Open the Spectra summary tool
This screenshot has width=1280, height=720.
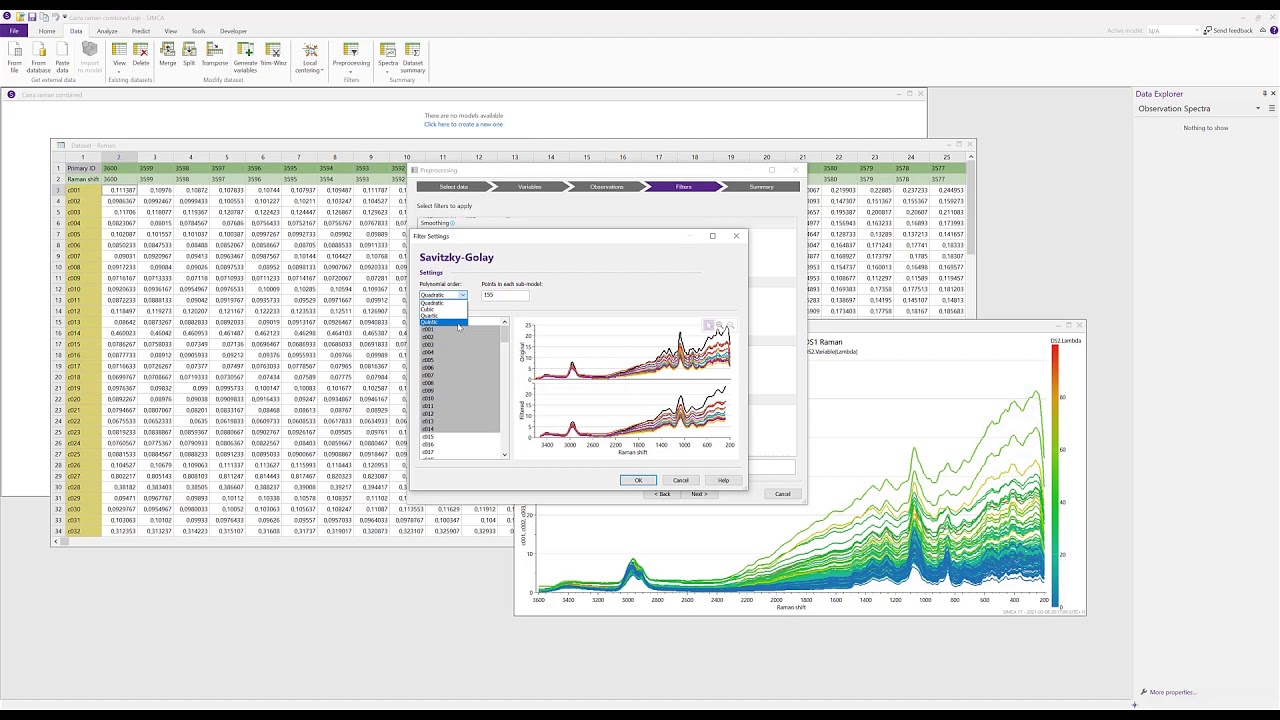[388, 55]
